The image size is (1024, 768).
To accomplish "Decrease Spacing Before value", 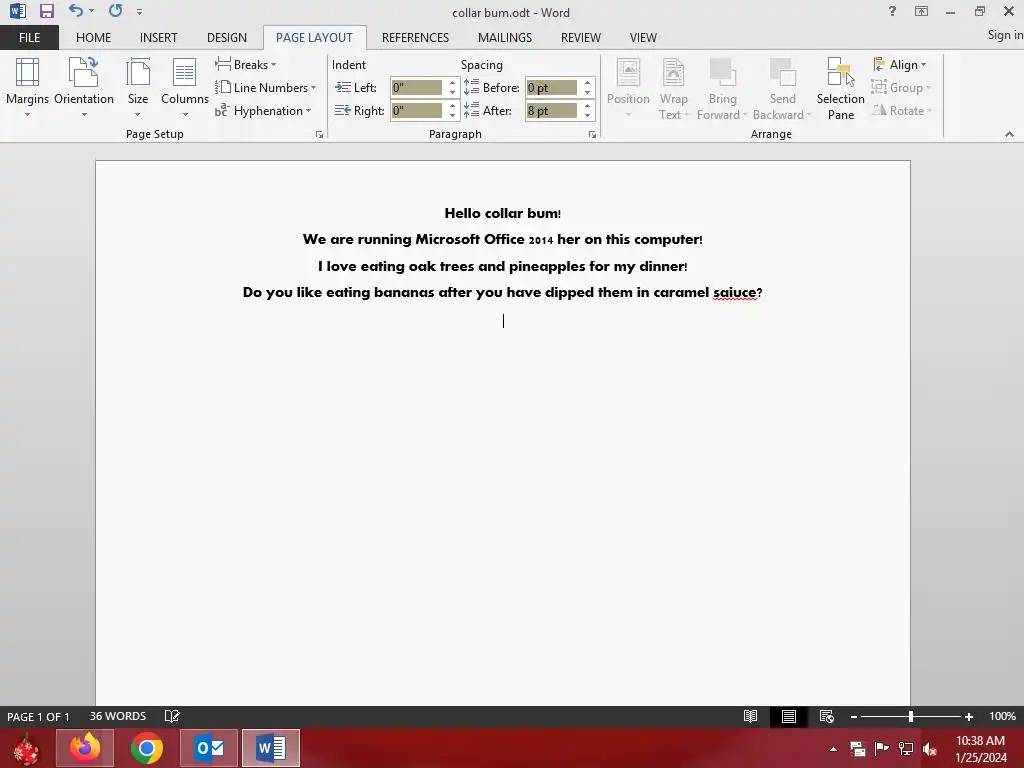I will [x=588, y=92].
